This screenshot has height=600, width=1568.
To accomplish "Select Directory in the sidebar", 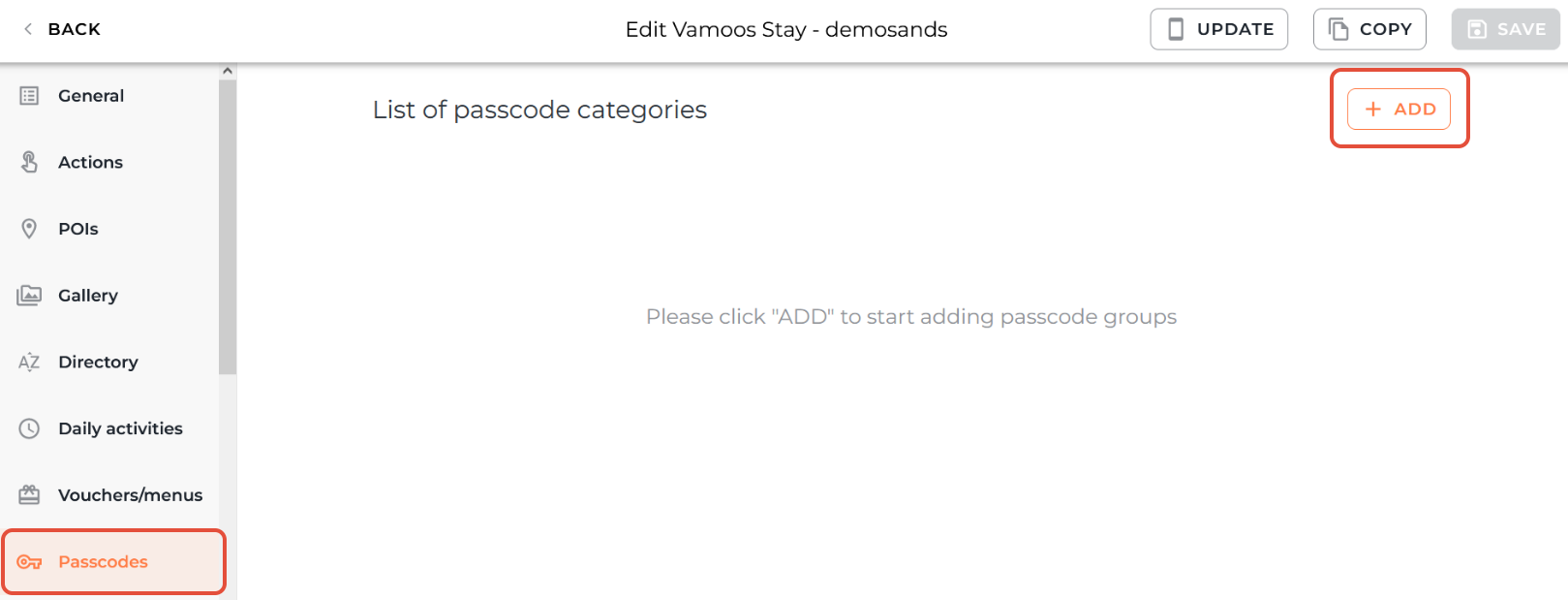I will tap(98, 363).
